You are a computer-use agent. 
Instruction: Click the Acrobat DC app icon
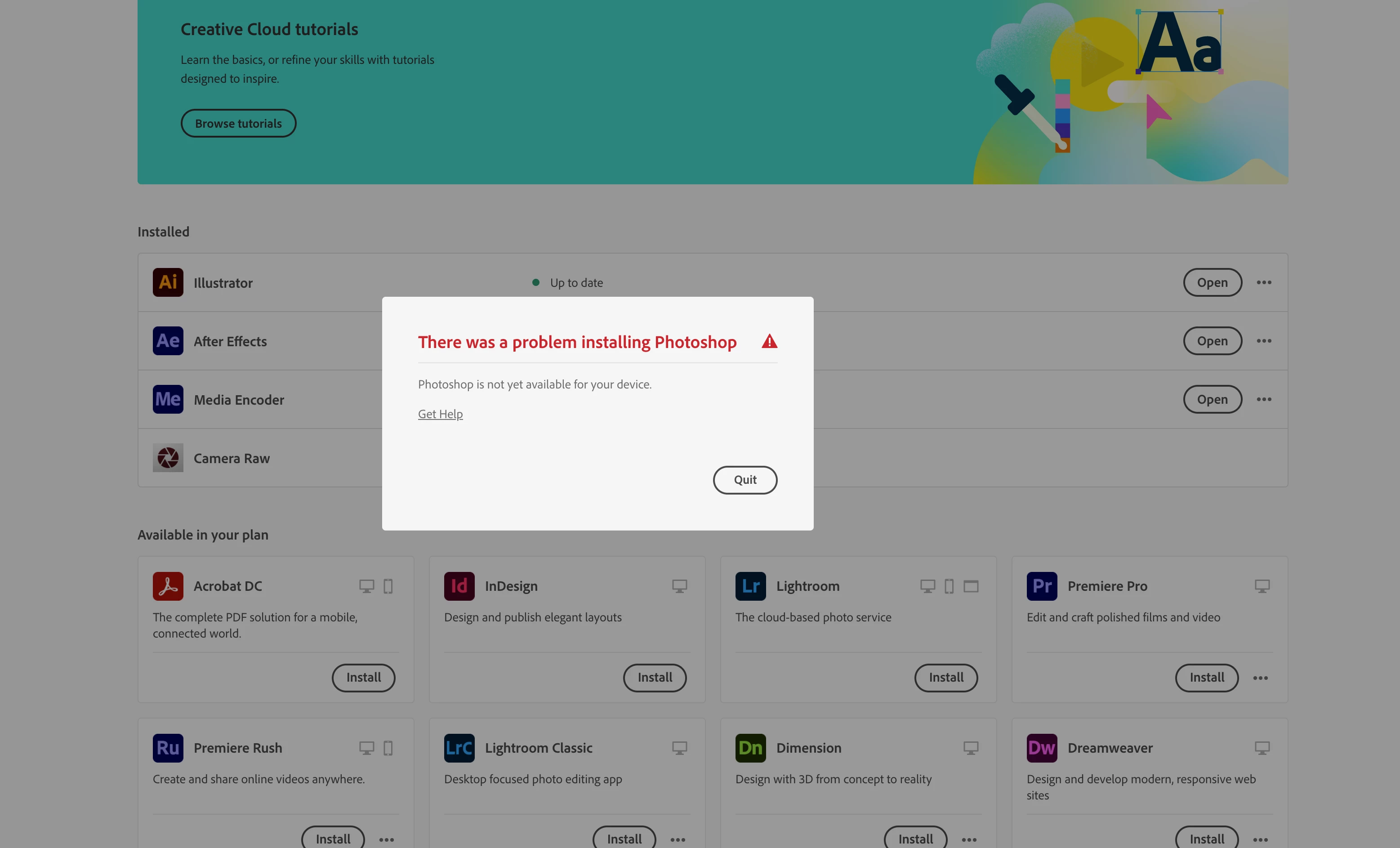click(x=168, y=586)
